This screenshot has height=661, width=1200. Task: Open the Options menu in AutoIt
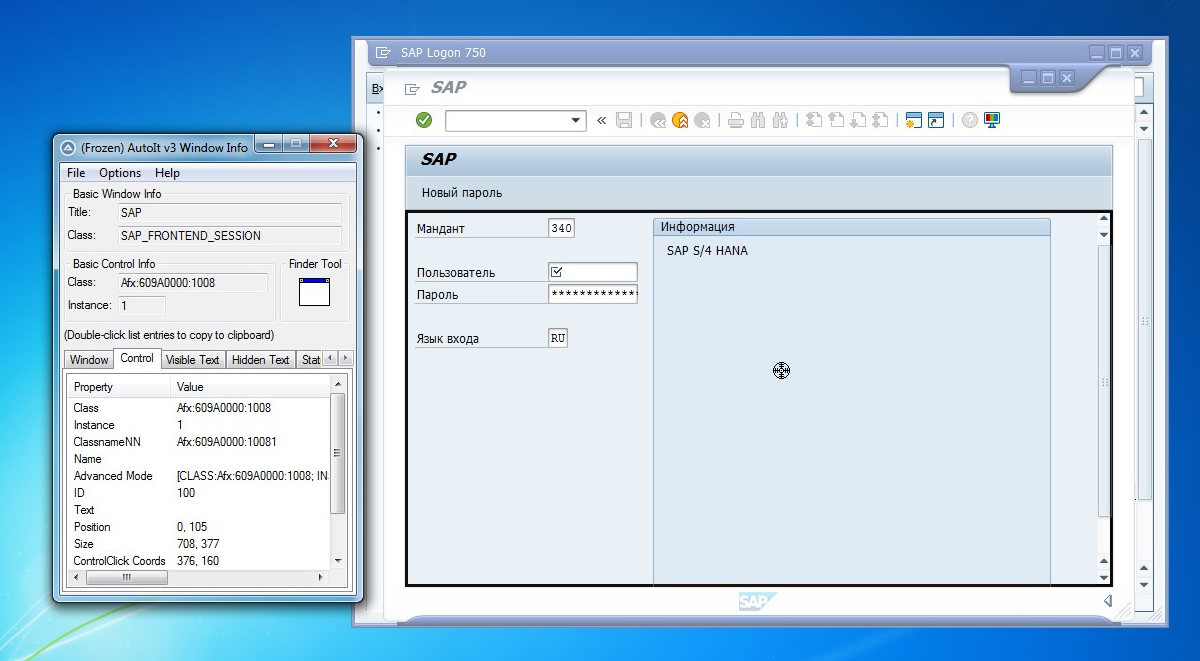120,173
